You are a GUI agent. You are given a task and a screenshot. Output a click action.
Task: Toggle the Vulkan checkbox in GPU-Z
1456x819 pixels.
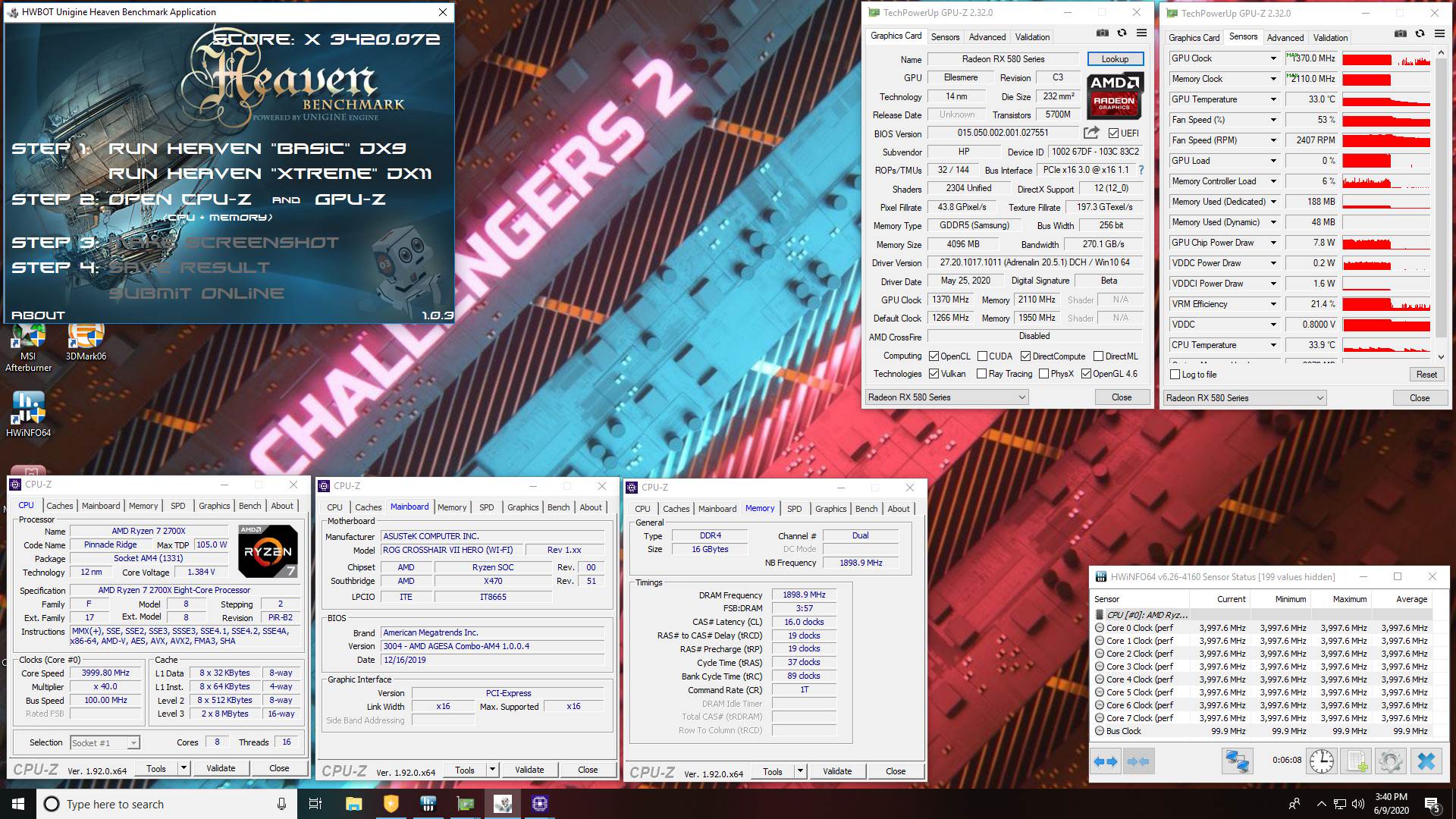click(x=934, y=374)
